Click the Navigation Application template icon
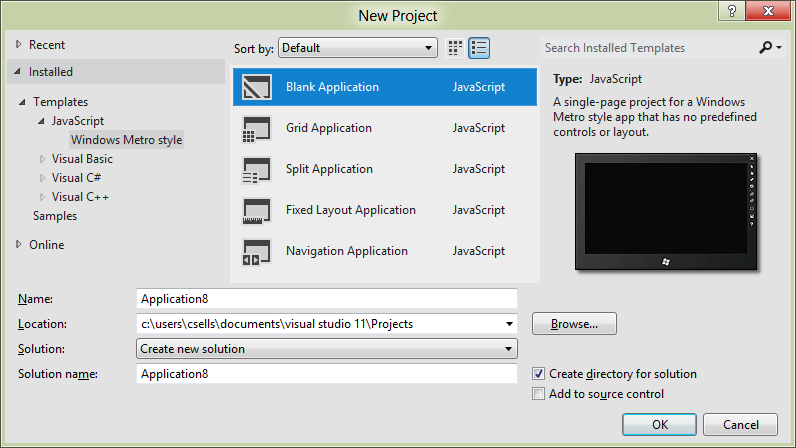Image resolution: width=796 pixels, height=448 pixels. (x=256, y=252)
